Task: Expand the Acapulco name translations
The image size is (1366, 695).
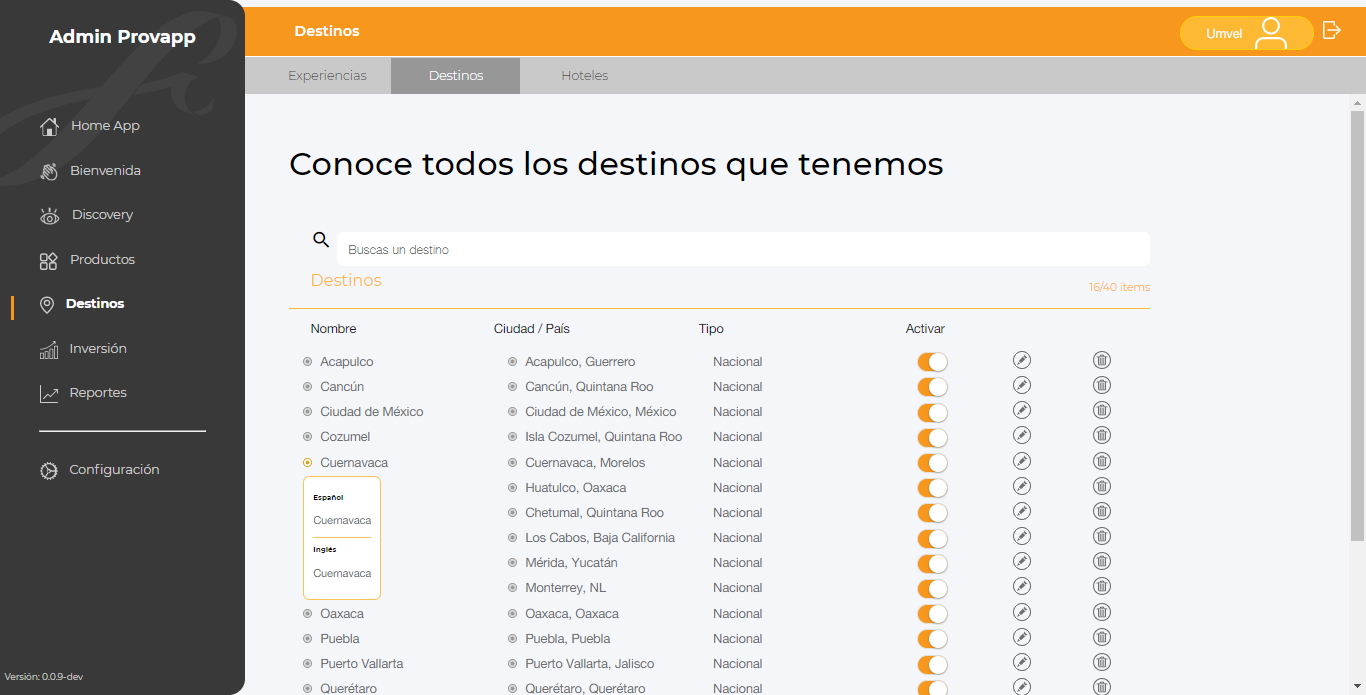Action: (308, 362)
